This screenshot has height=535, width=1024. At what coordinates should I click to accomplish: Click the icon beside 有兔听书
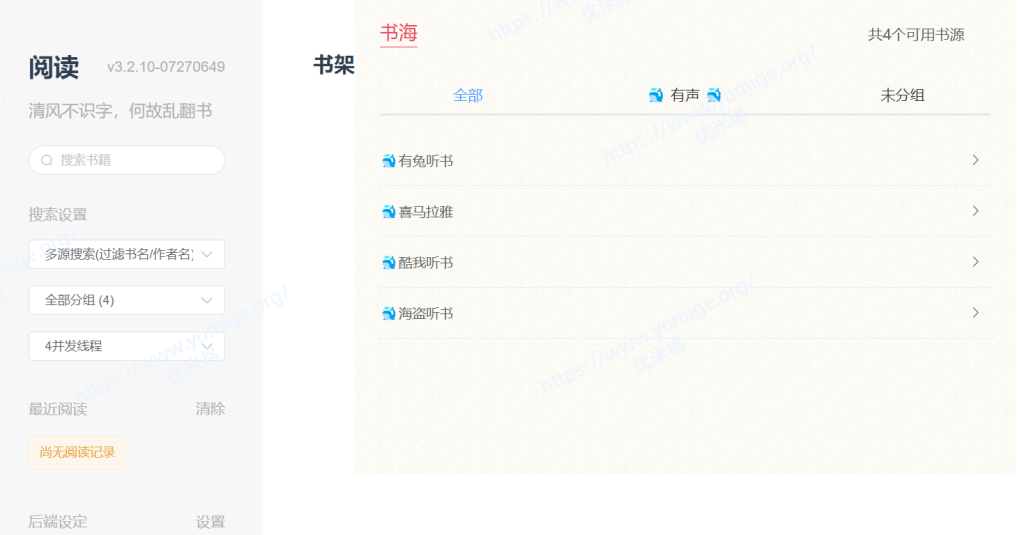[x=389, y=161]
